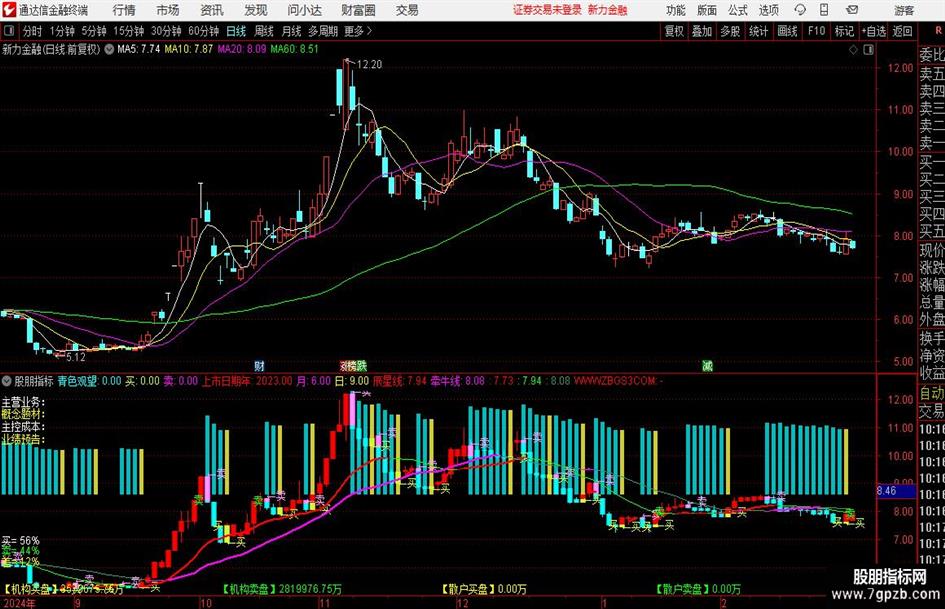Select the 周线 weekly period

click(x=264, y=31)
